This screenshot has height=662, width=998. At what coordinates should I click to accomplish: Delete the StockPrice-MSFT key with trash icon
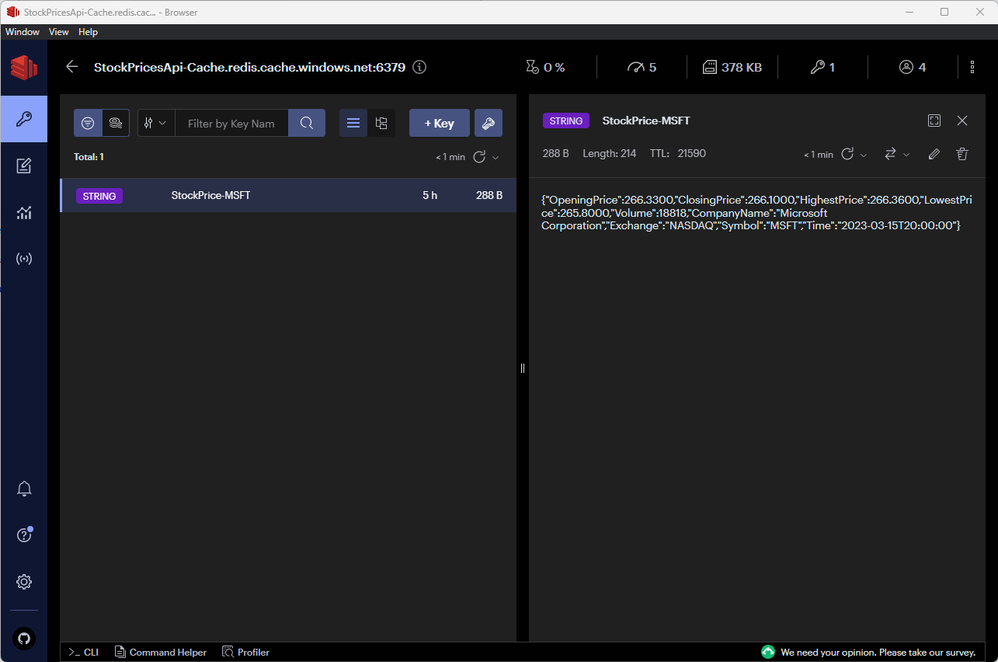point(962,153)
